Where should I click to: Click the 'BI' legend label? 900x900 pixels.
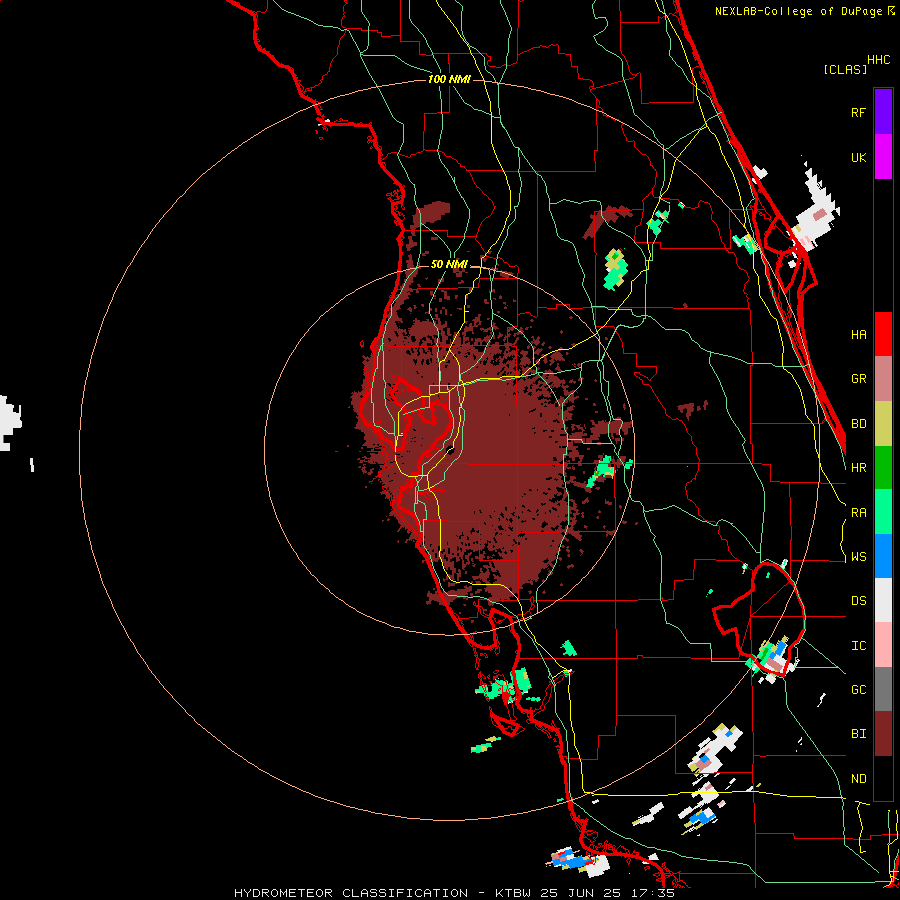pyautogui.click(x=858, y=734)
